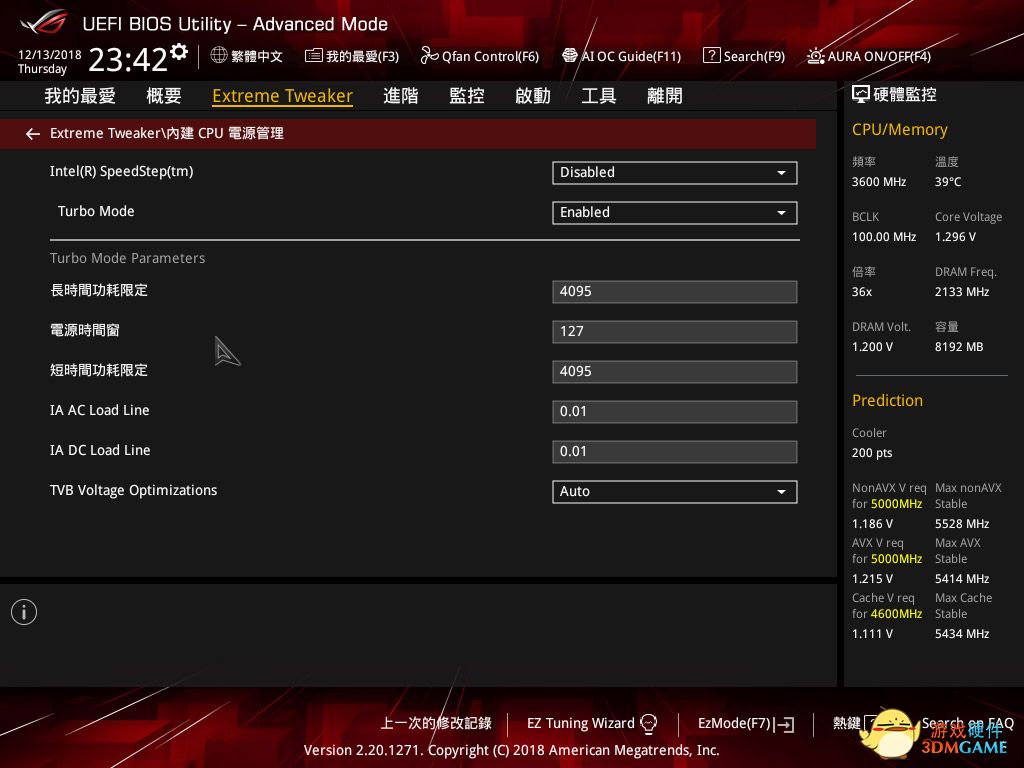Screen dimensions: 1024x768
Task: Open the Intel SpeedStep Disabled dropdown
Action: tap(675, 173)
